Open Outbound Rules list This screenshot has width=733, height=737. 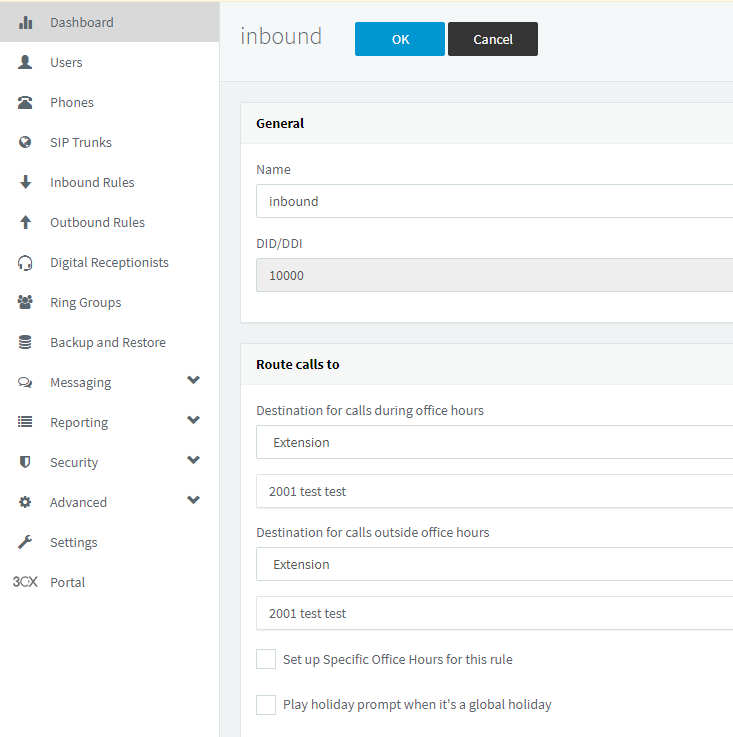pyautogui.click(x=110, y=222)
